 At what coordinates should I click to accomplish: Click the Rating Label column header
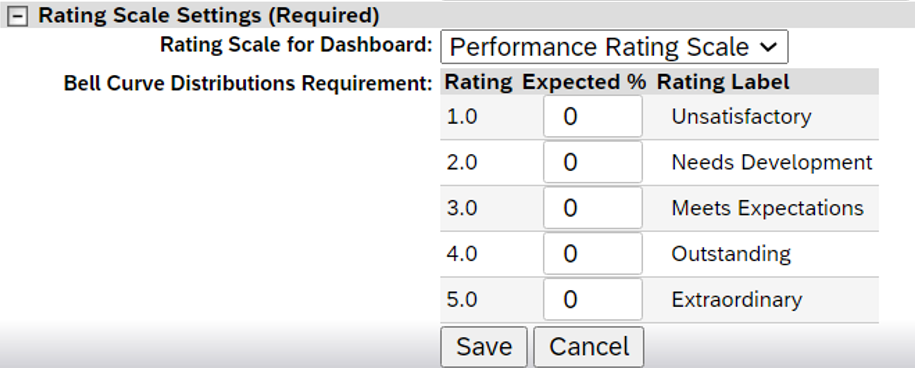click(x=723, y=82)
